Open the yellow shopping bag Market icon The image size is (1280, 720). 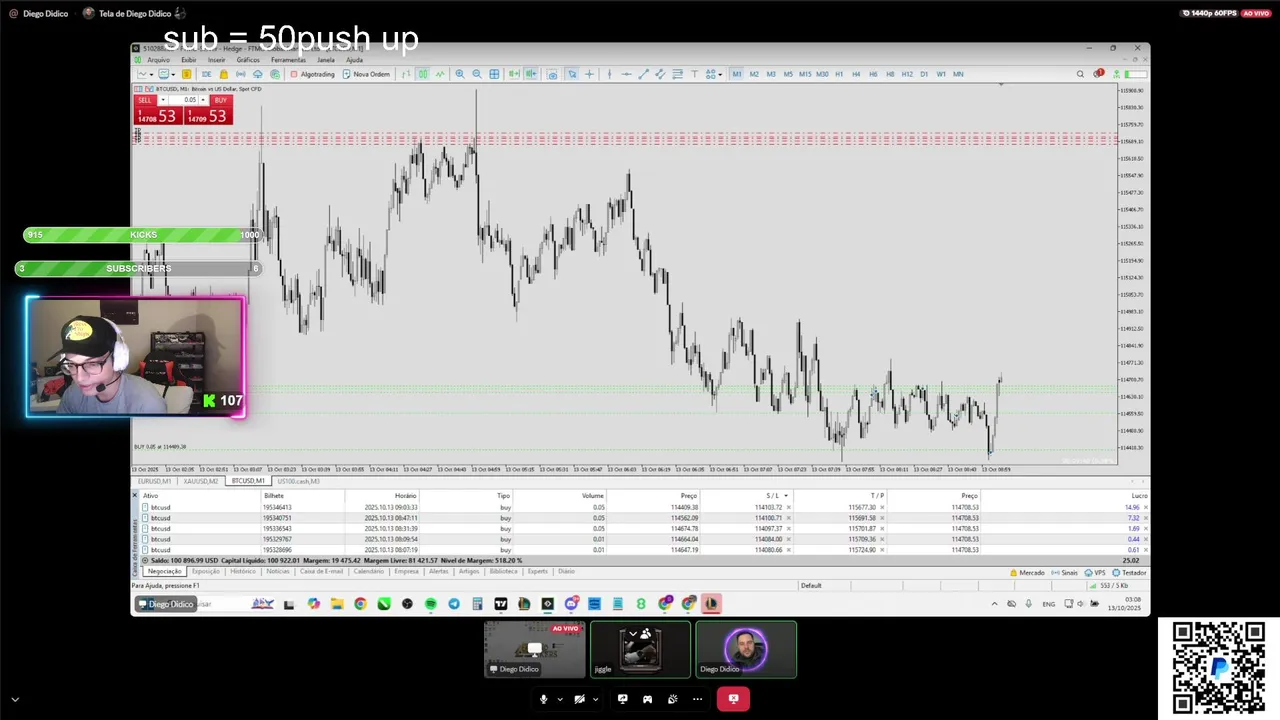pyautogui.click(x=223, y=74)
